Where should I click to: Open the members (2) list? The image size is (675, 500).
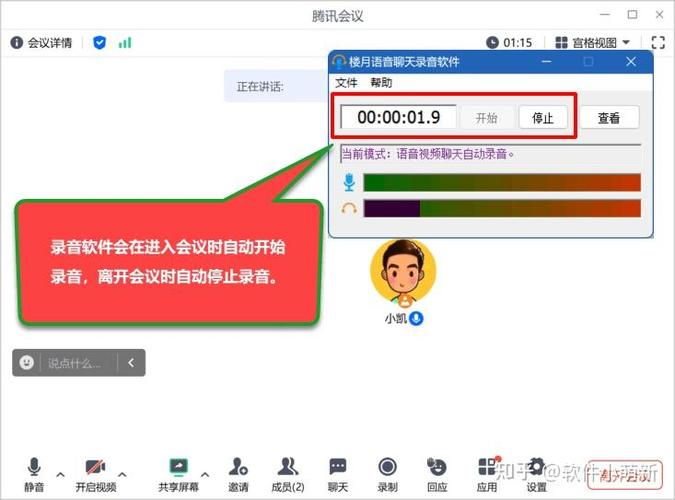pyautogui.click(x=288, y=475)
